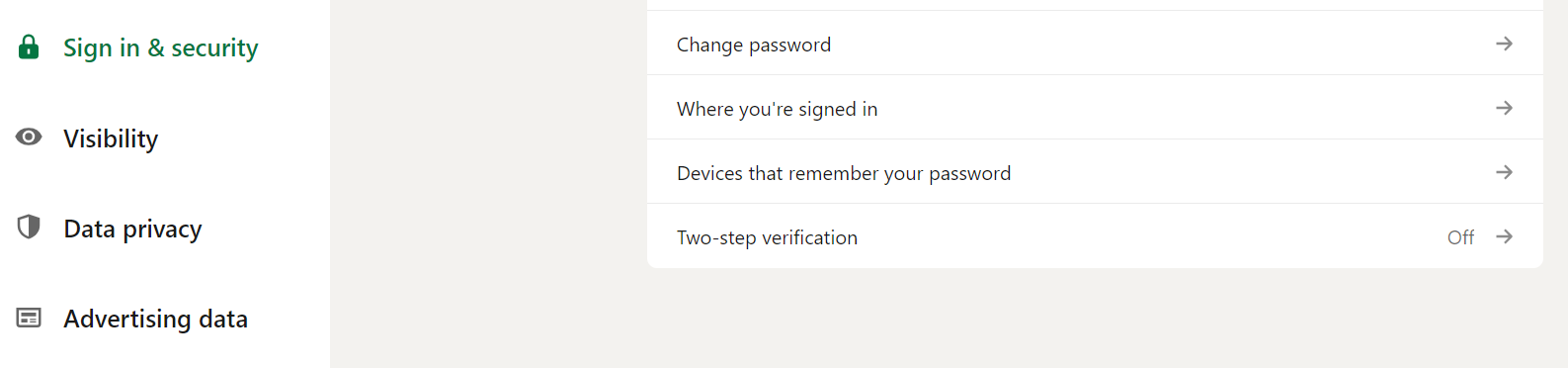The height and width of the screenshot is (368, 1568).
Task: Click the newspaper icon beside Advertising data
Action: tap(29, 318)
